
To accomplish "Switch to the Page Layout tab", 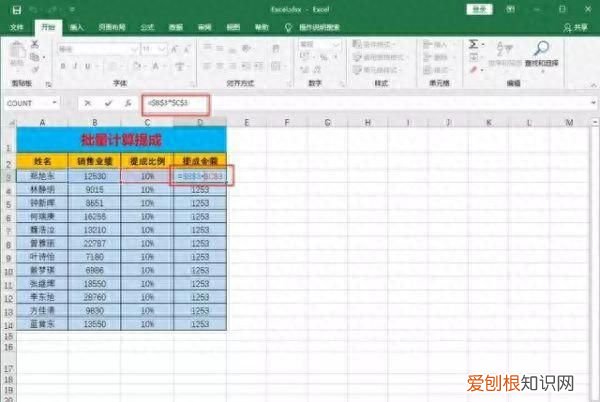I will tap(112, 28).
